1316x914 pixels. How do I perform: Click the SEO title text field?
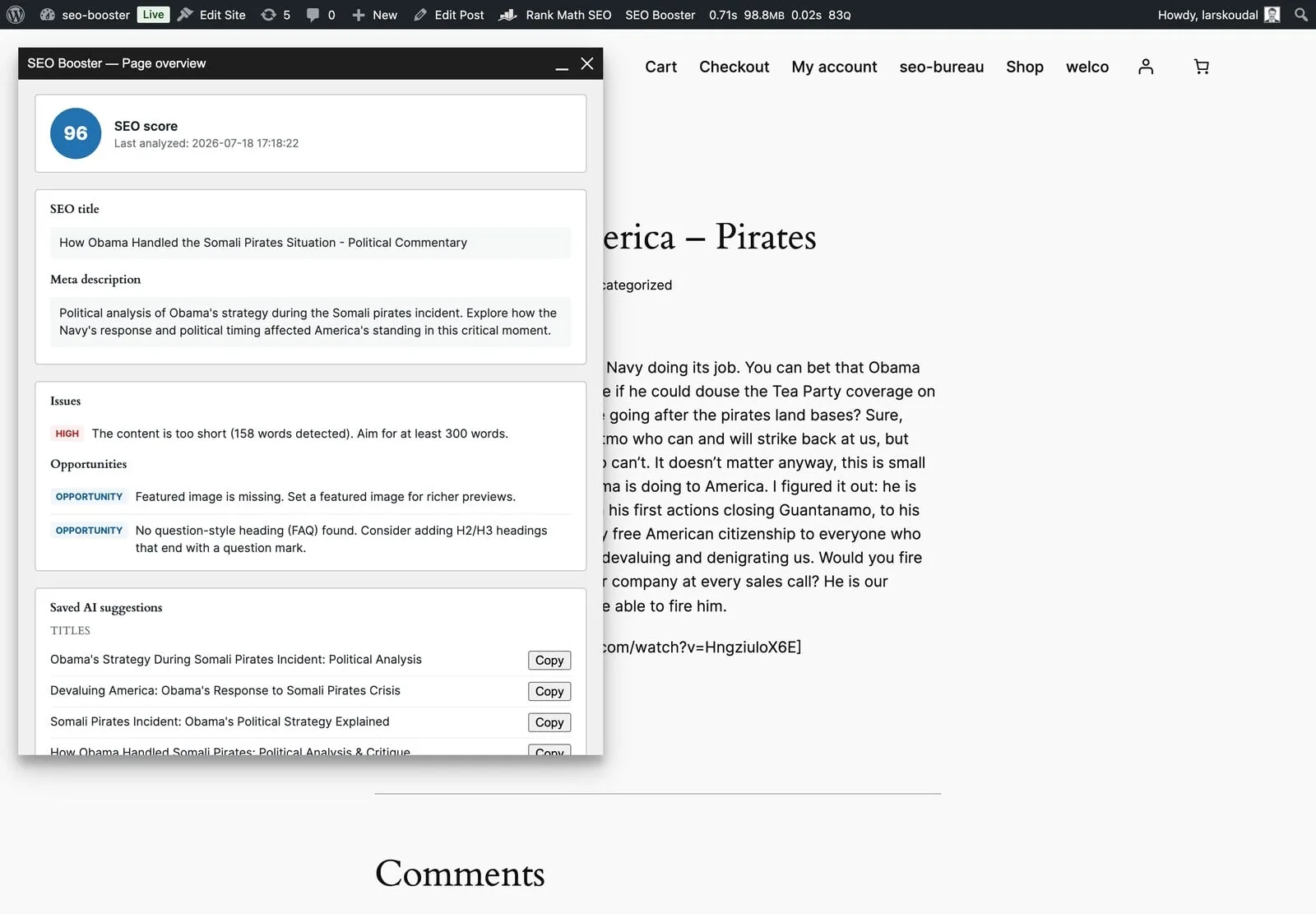point(310,243)
